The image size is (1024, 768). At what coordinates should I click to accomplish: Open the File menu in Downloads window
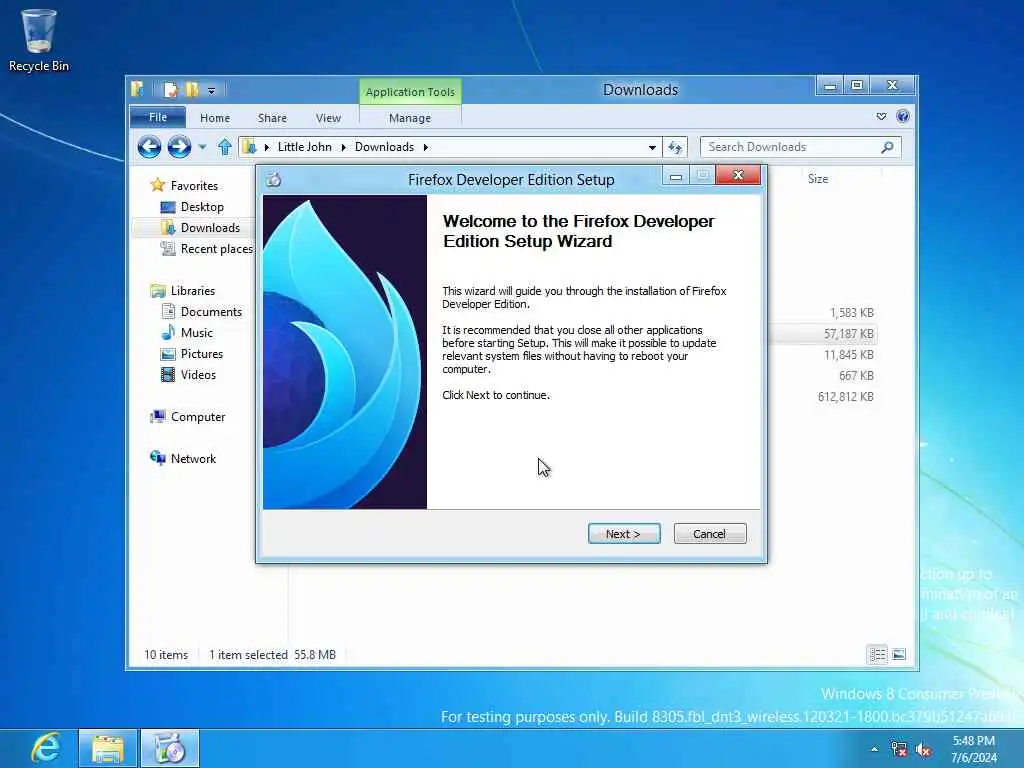[158, 118]
